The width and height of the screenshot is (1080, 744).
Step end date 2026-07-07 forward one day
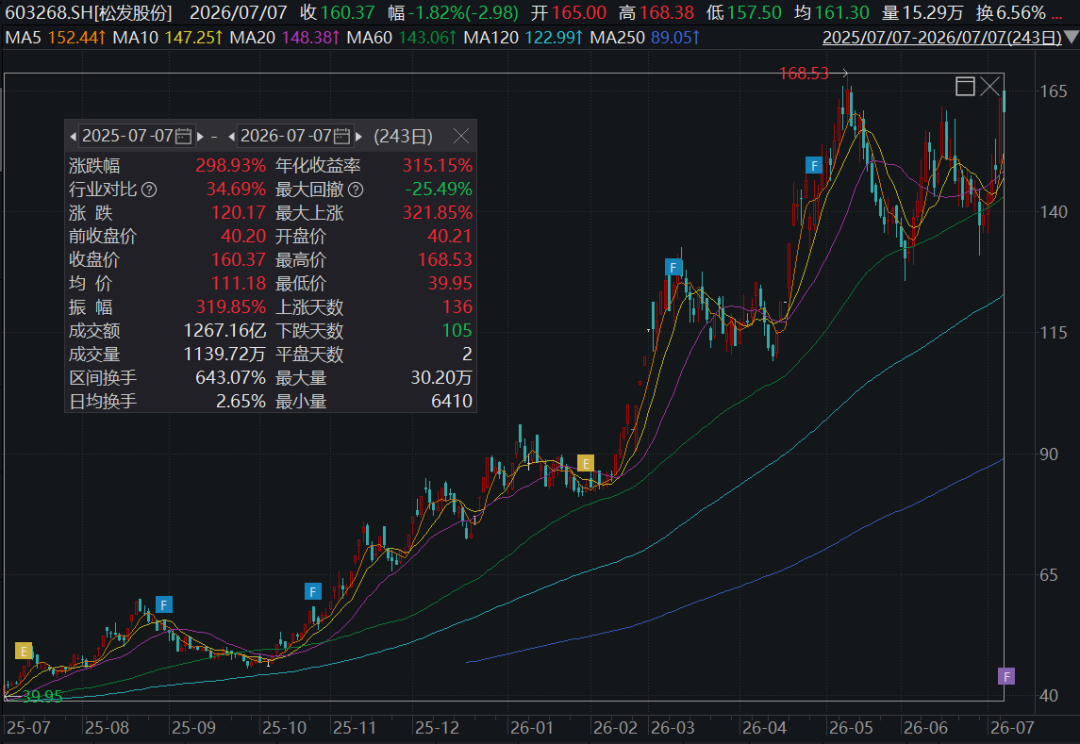pyautogui.click(x=359, y=137)
